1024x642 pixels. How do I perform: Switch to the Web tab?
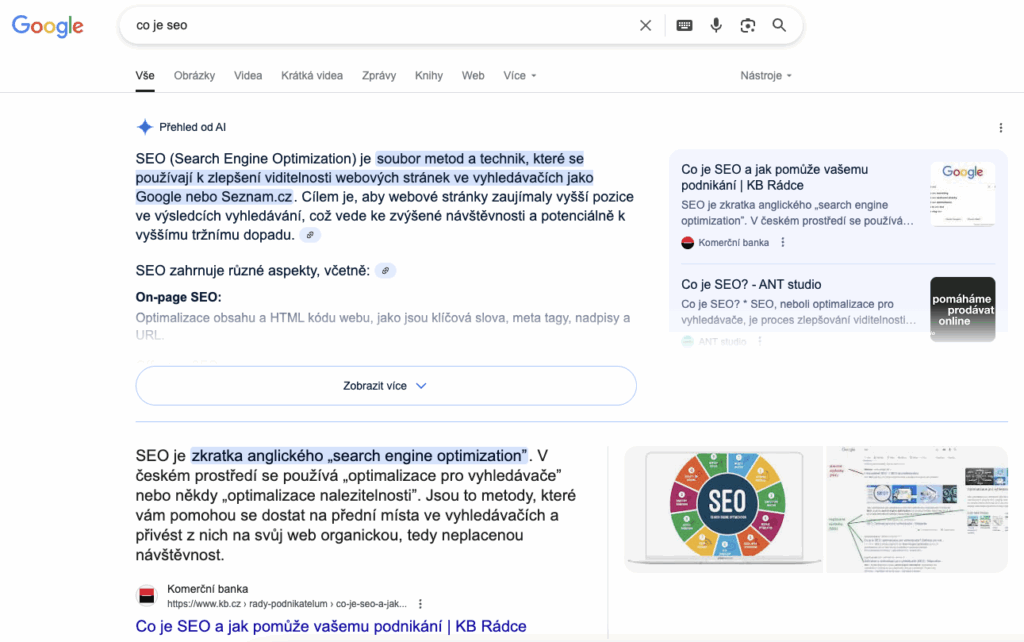(473, 76)
